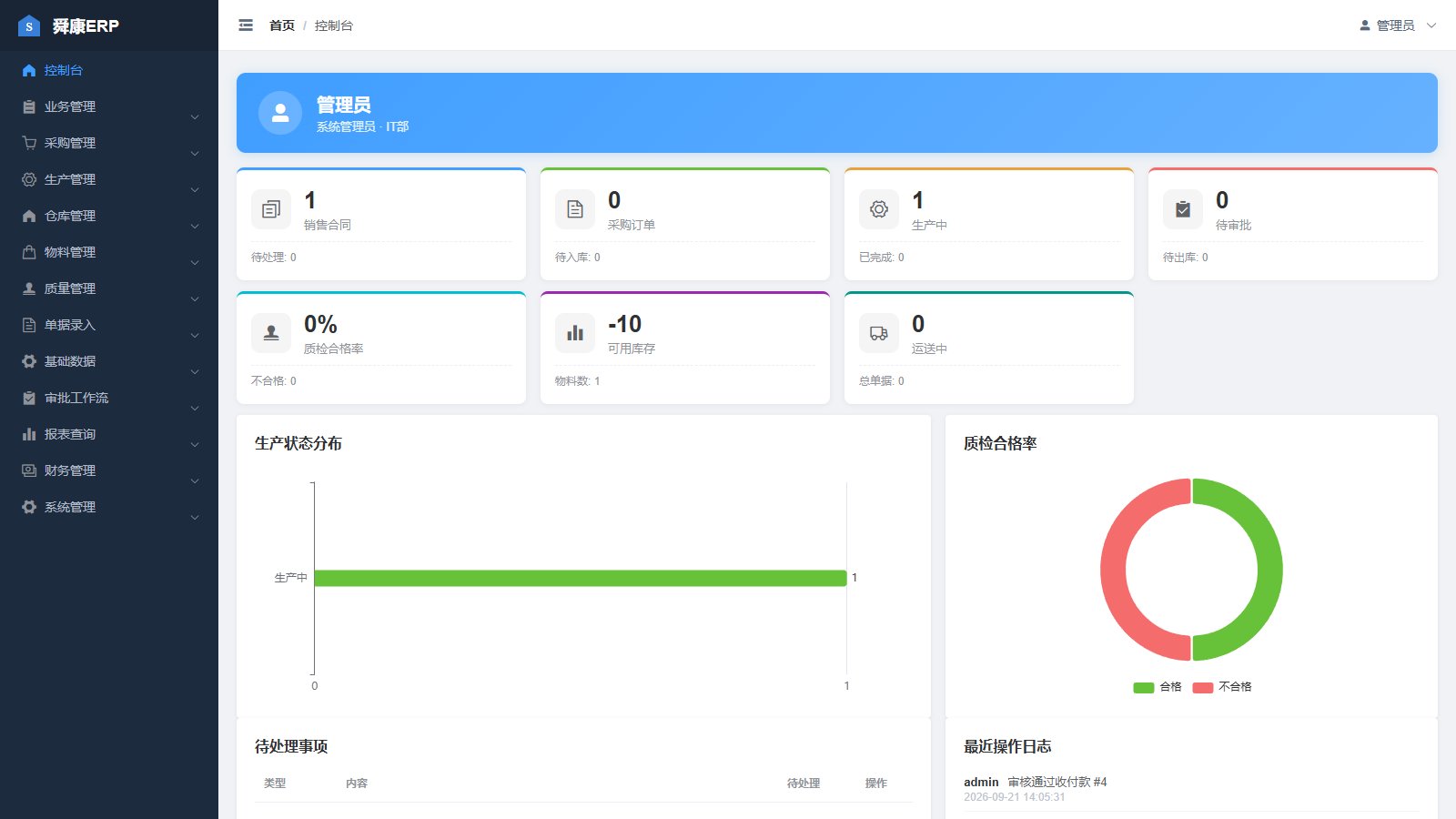Toggle the sidebar collapse hamburger icon
The height and width of the screenshot is (819, 1456).
(246, 25)
